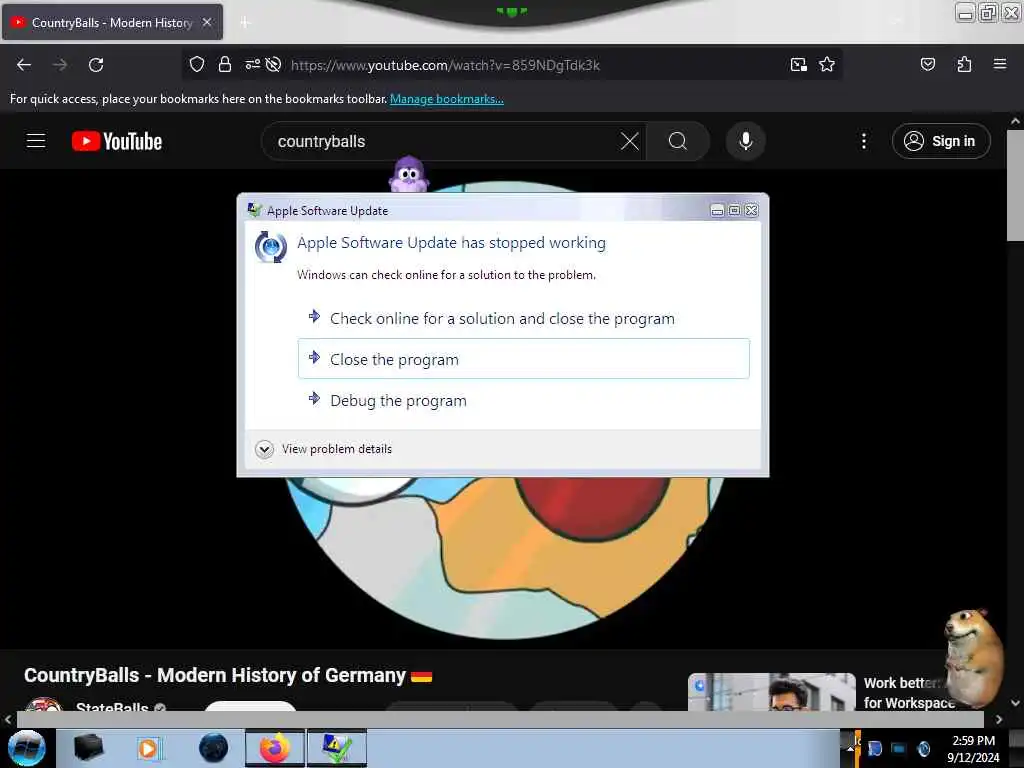Sign in to YouTube
The width and height of the screenshot is (1024, 768).
click(940, 141)
